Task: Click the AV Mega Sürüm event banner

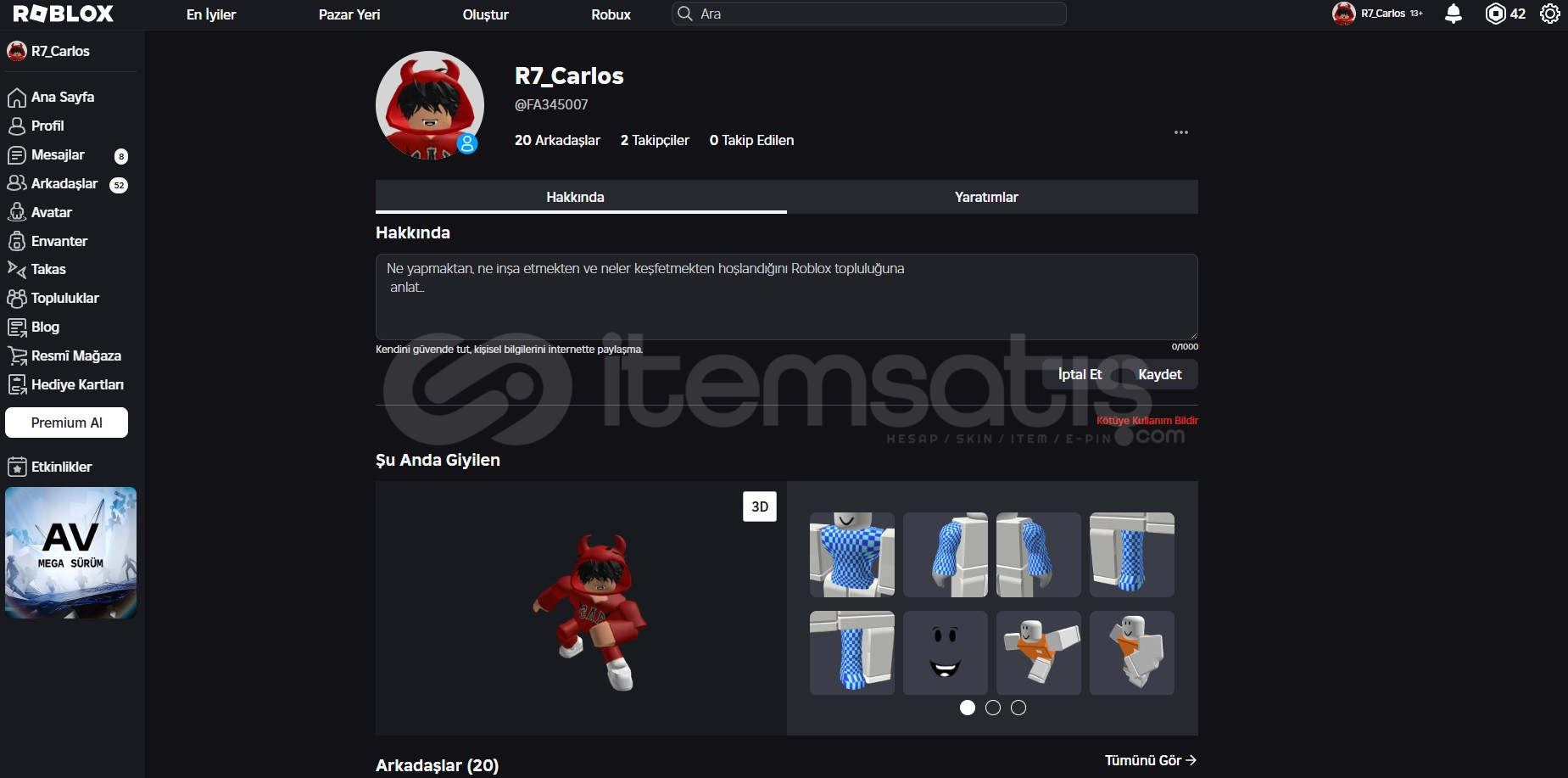Action: tap(71, 552)
